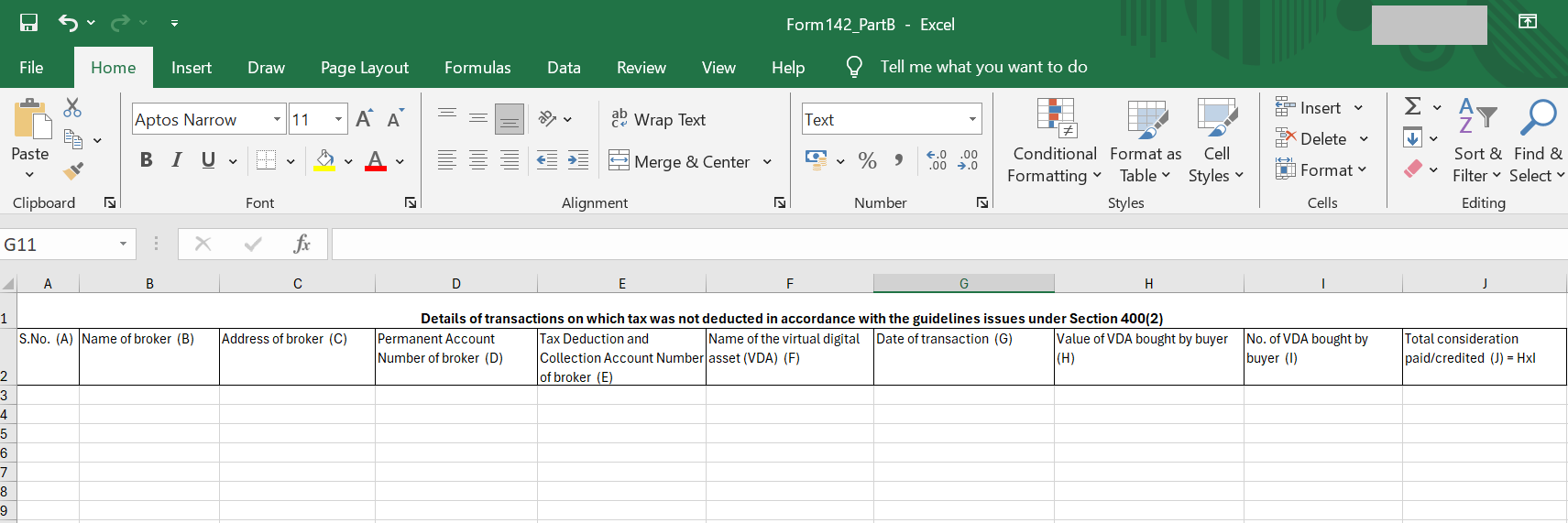Click the Save floppy disk icon

click(x=29, y=23)
